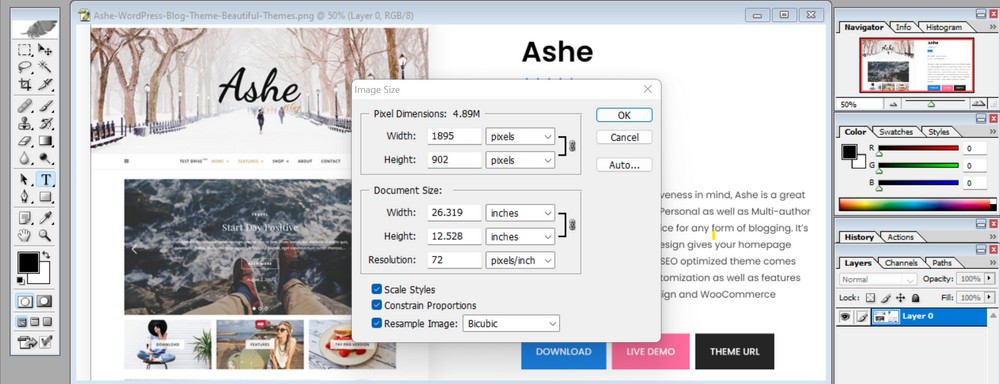Switch to the Paths tab

coord(941,263)
